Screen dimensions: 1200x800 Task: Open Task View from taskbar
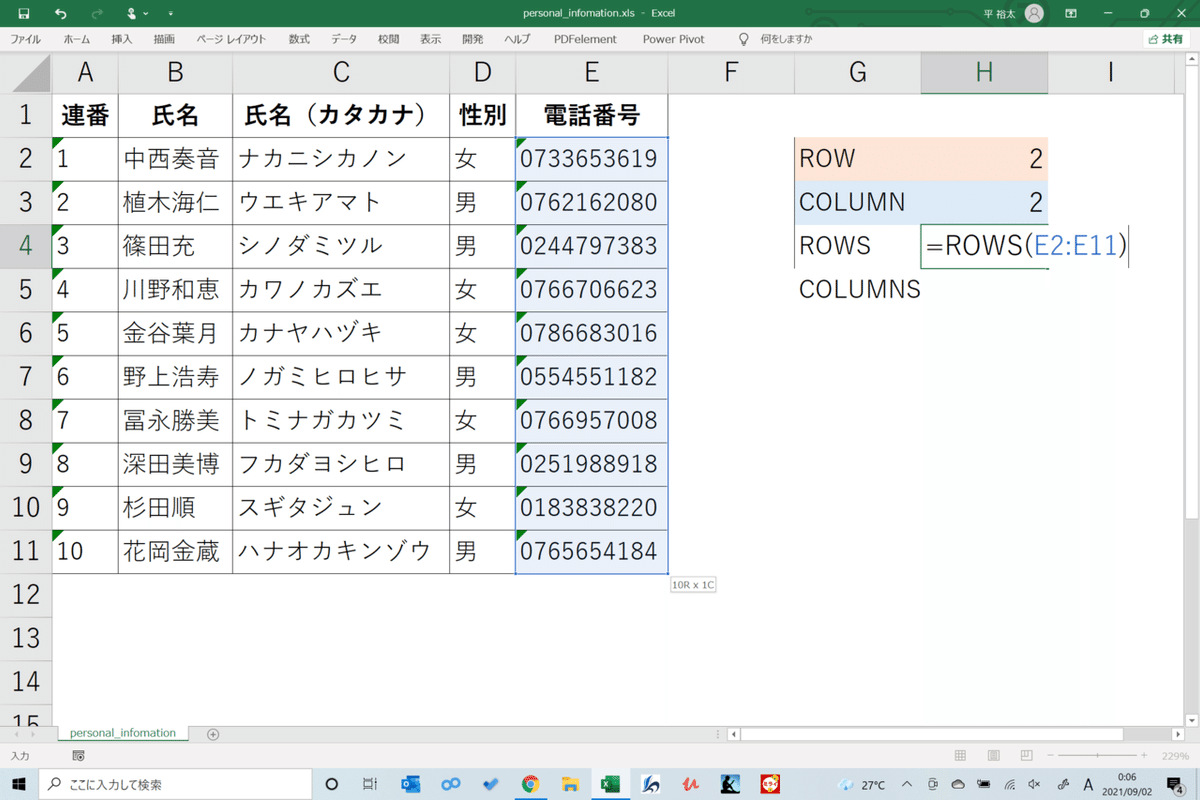coord(370,784)
